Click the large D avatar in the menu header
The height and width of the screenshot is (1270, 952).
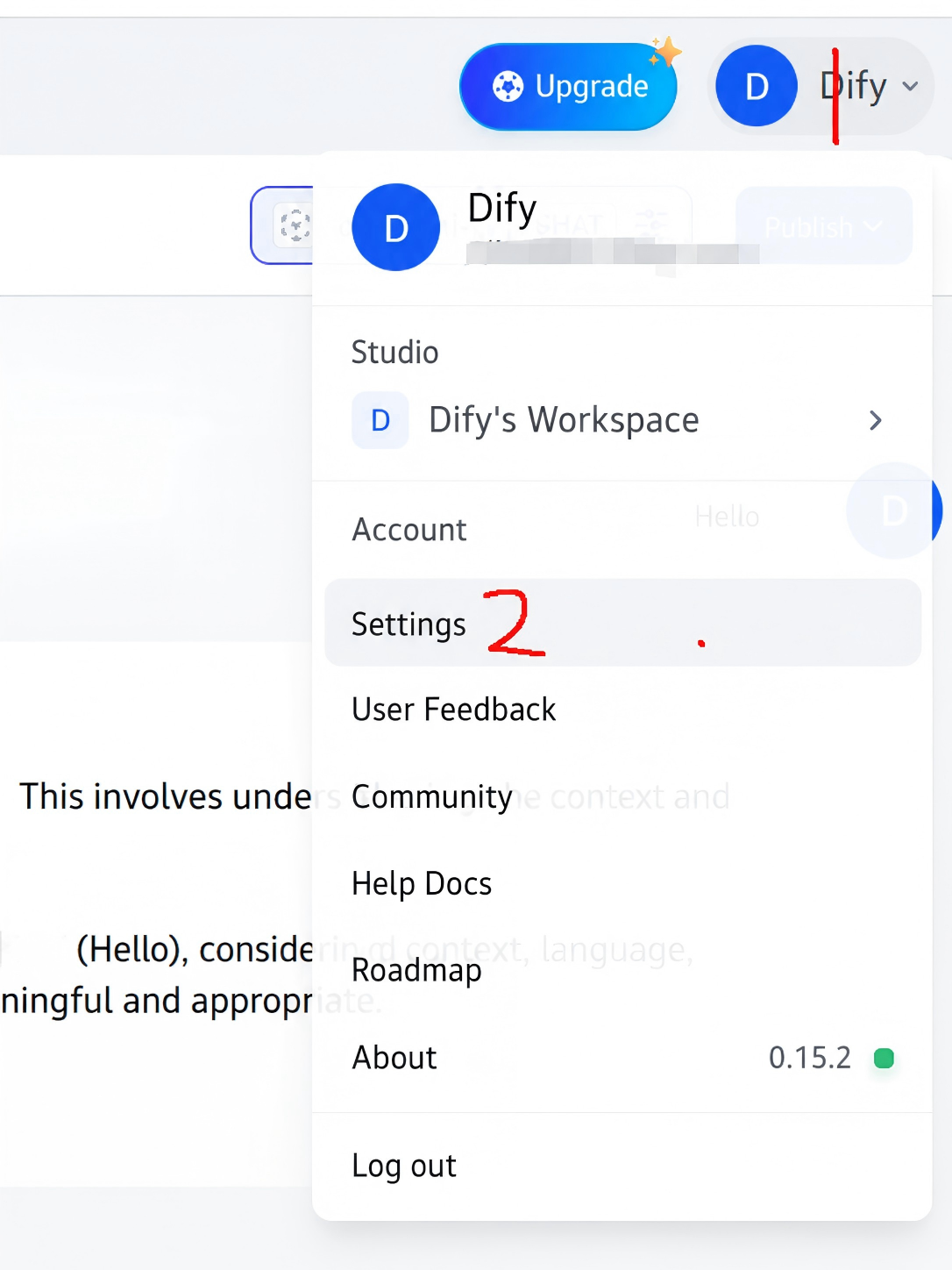[396, 227]
